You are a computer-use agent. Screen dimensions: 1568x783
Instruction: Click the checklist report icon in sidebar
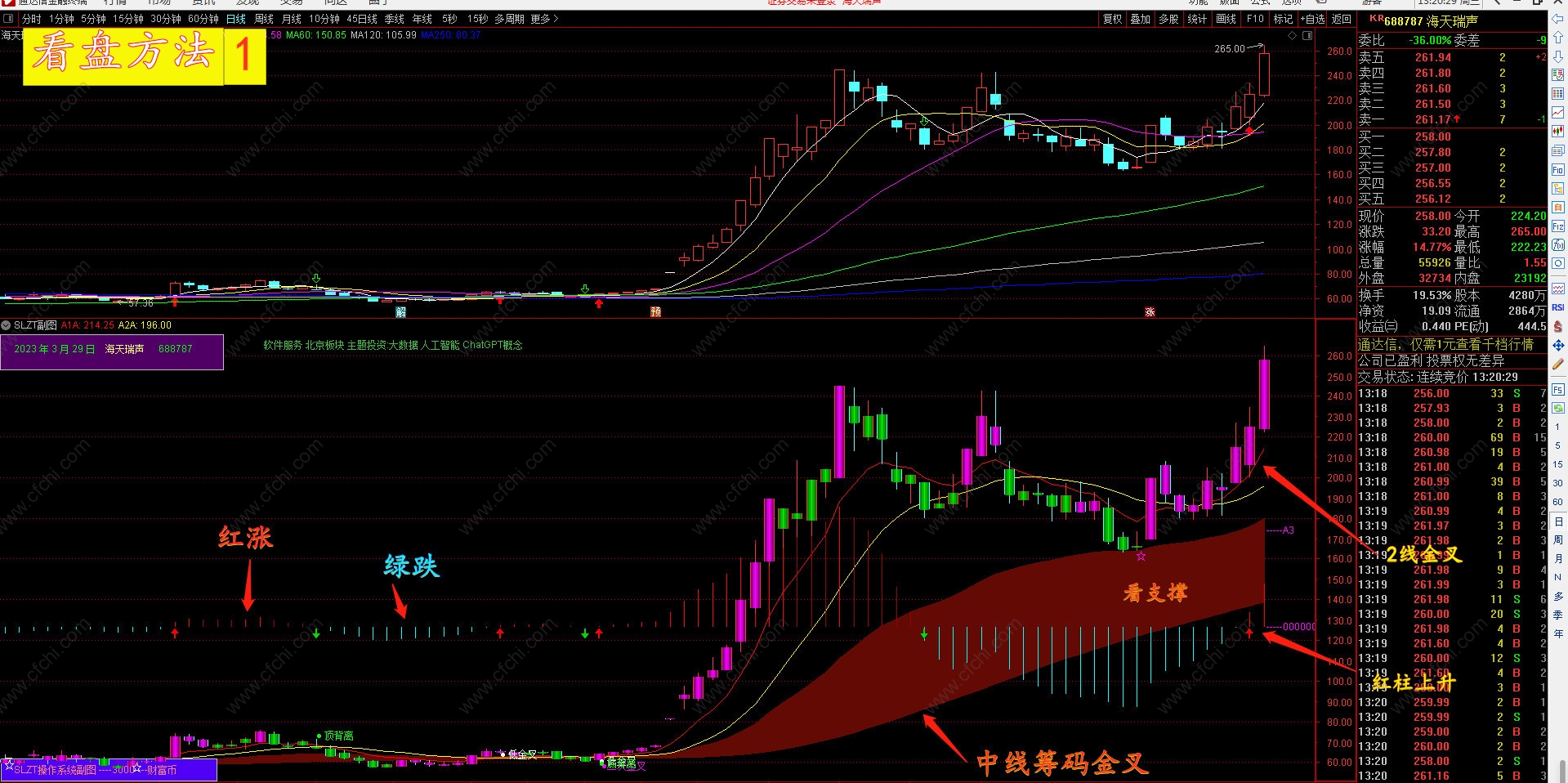(x=1557, y=75)
